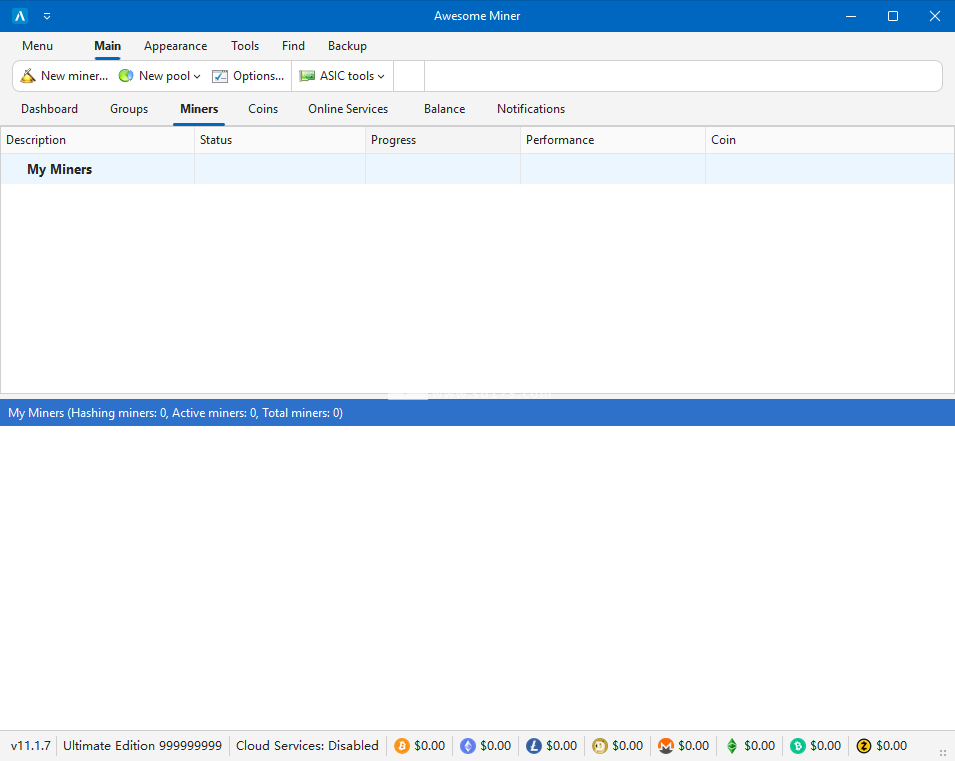Click 'Cloud Services: Disabled' in status bar
The height and width of the screenshot is (761, 955).
[307, 745]
